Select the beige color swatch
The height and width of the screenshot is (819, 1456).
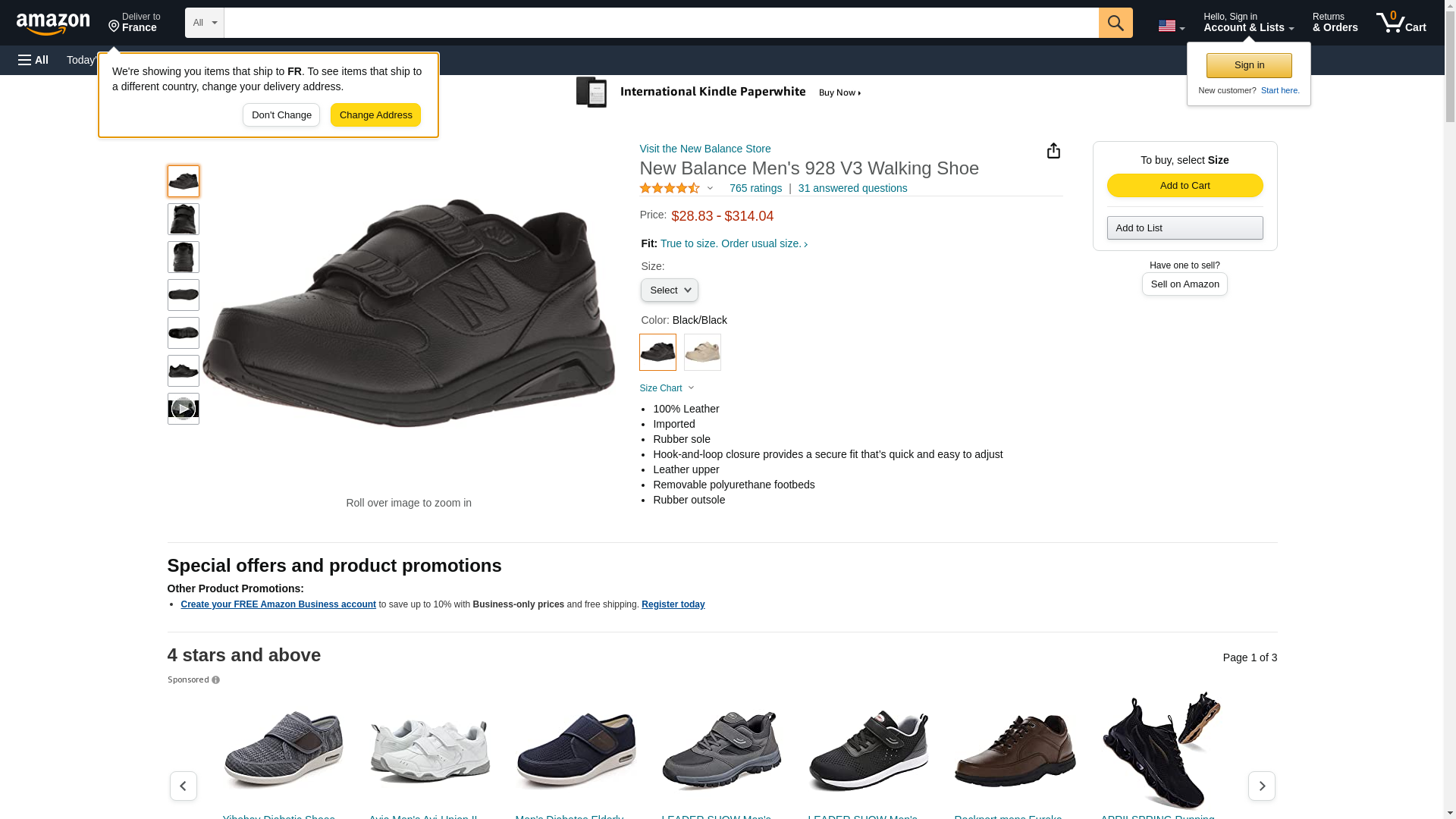pos(702,353)
